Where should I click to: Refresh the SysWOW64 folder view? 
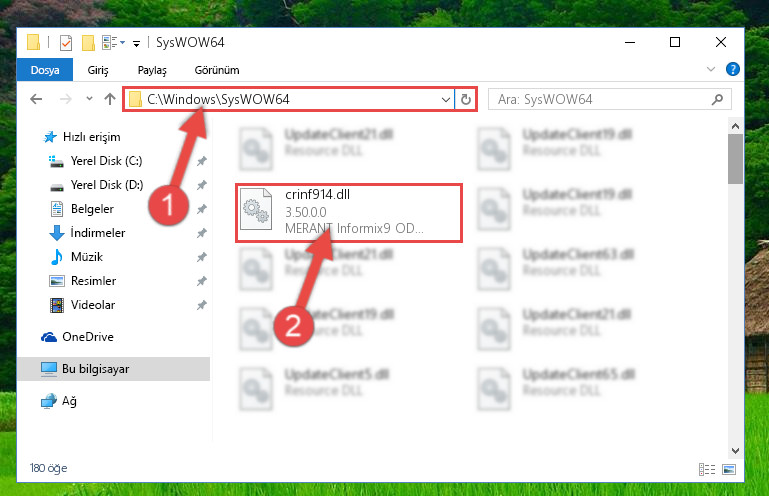465,100
